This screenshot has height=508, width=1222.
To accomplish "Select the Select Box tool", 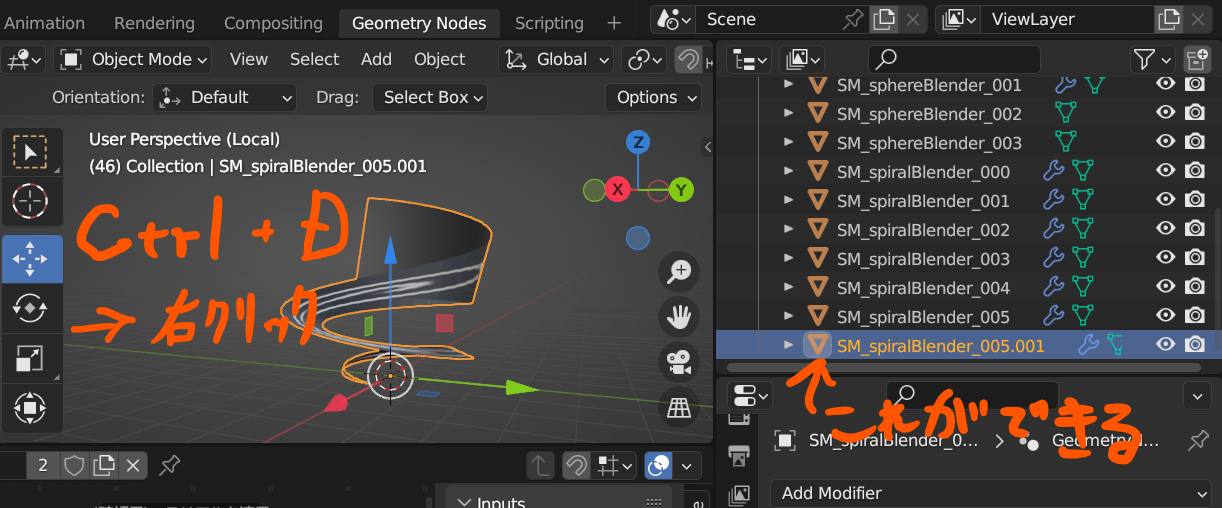I will [30, 152].
